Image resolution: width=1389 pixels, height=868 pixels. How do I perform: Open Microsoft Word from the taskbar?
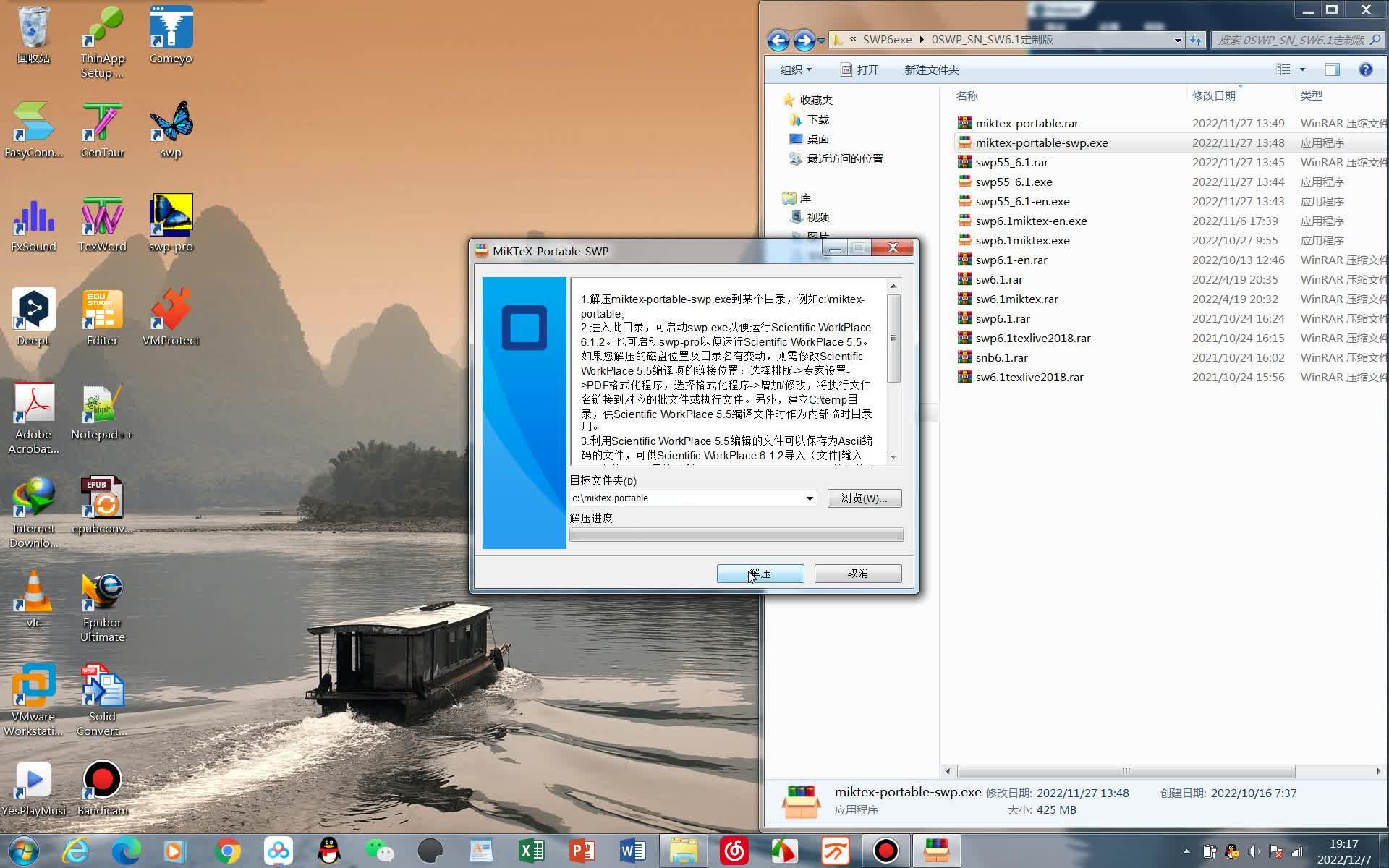point(633,851)
